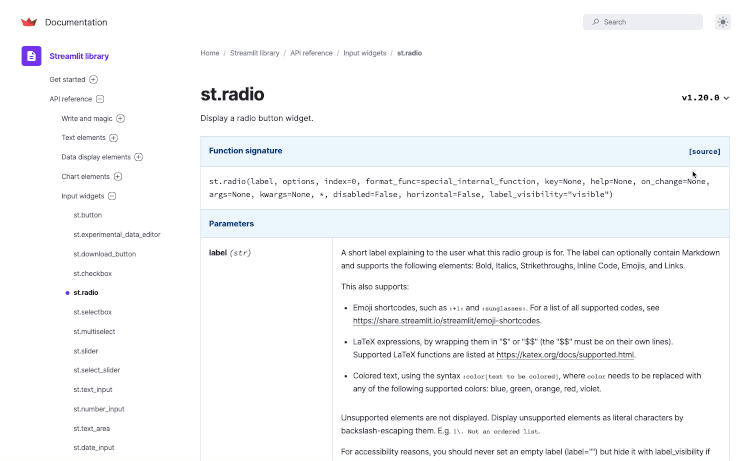
Task: Click the API reference label
Action: click(71, 99)
